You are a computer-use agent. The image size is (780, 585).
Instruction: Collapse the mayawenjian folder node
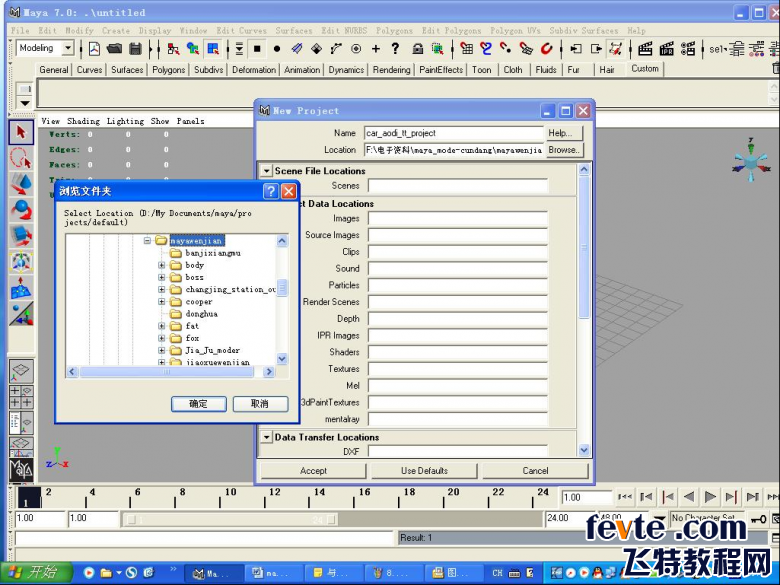pos(147,241)
